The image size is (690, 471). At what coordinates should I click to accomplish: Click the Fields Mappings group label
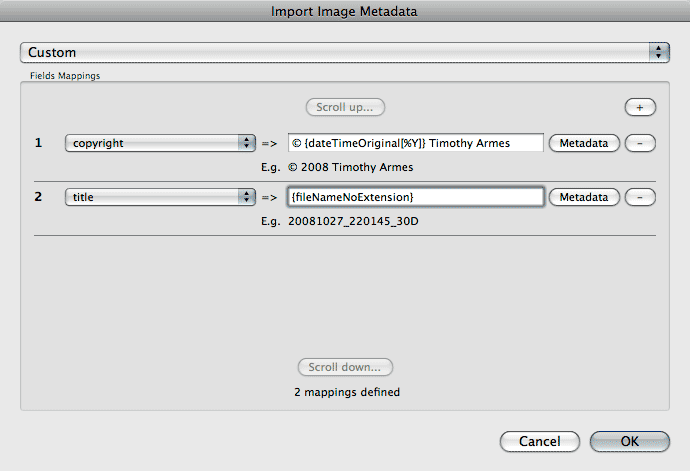point(63,75)
